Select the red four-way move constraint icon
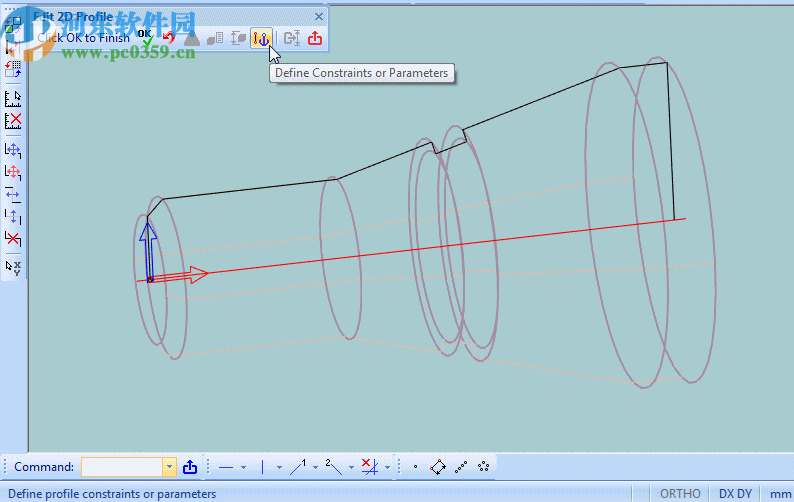This screenshot has width=794, height=502. [x=13, y=172]
